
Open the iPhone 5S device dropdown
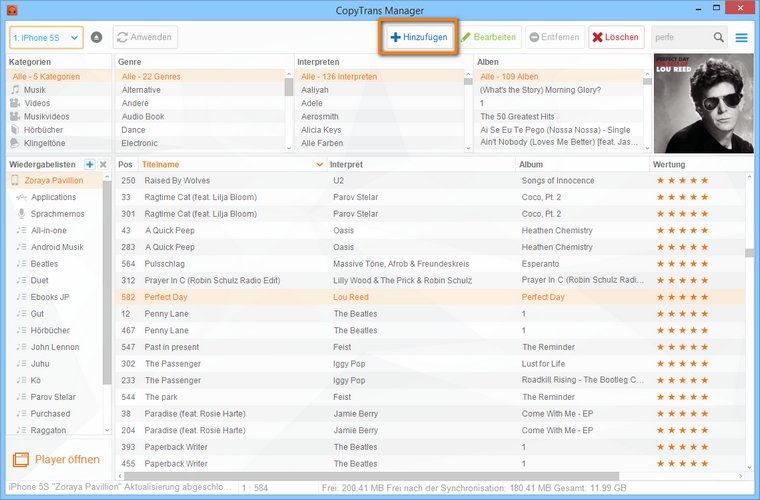tap(46, 38)
